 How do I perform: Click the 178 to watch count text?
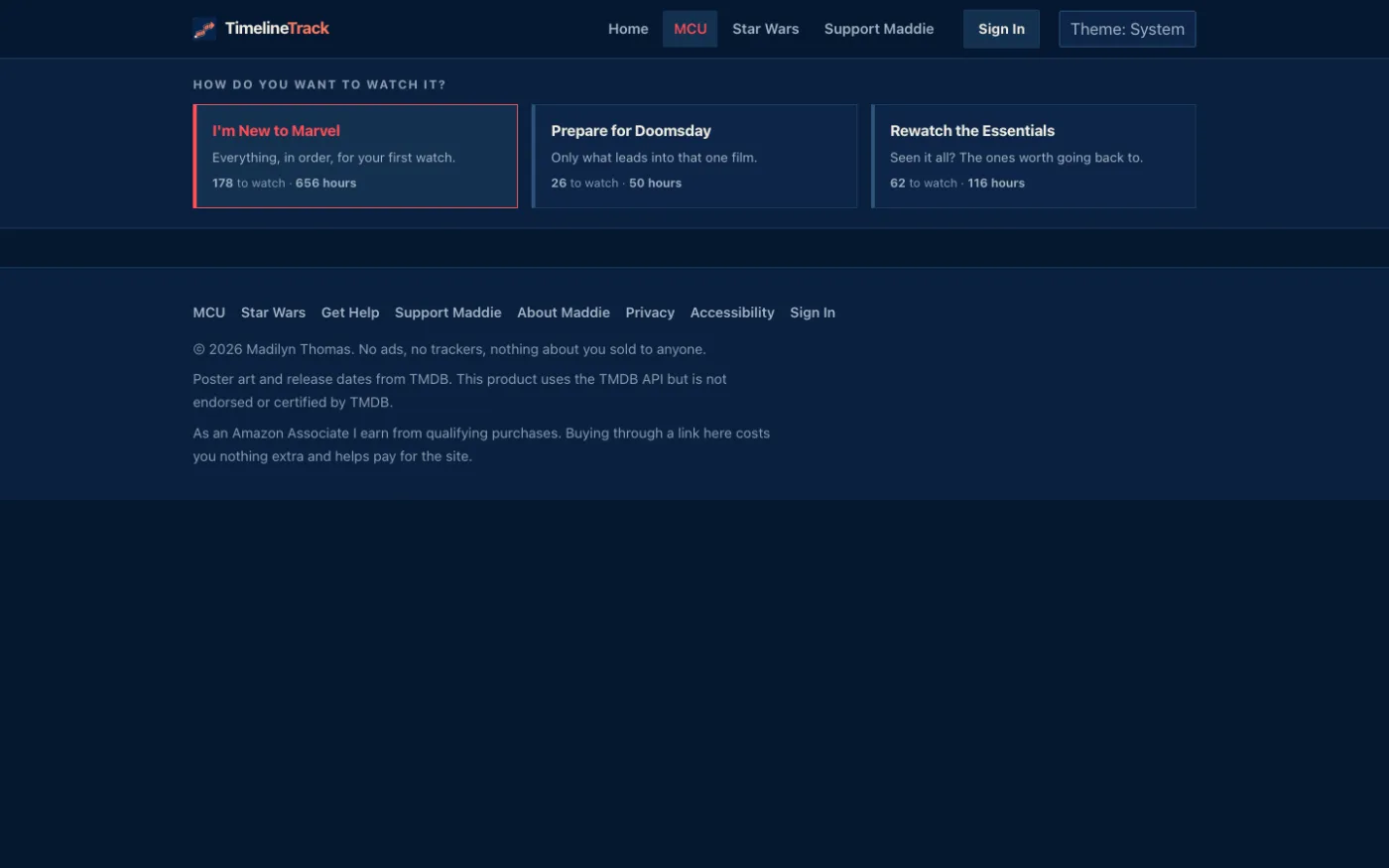click(x=249, y=183)
